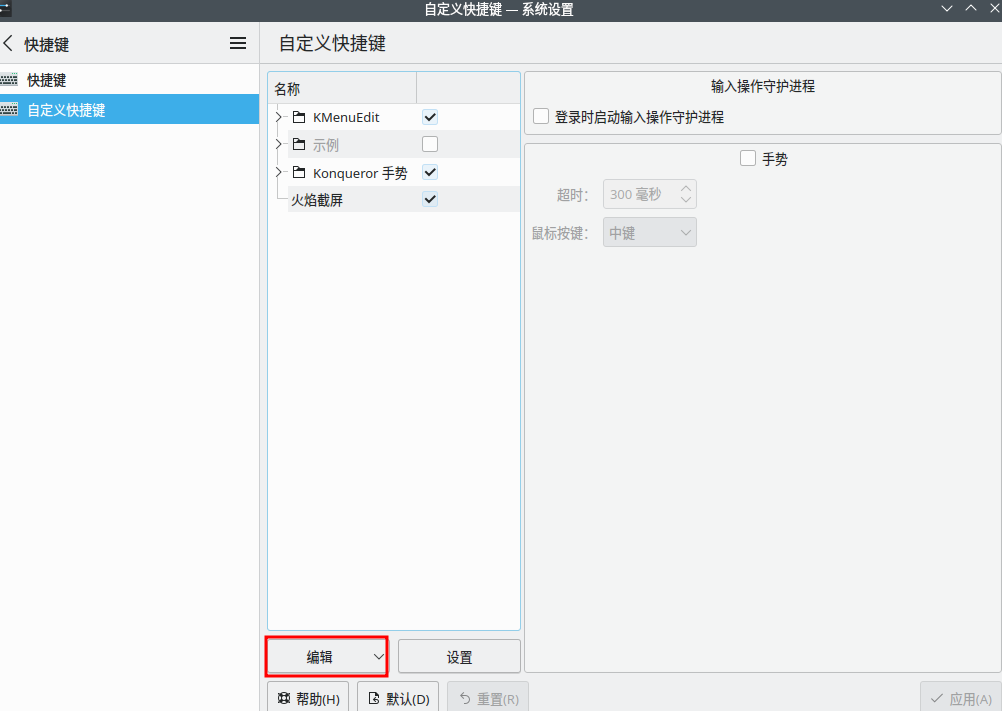
Task: Click the keyboard icon beside 快捷键
Action: pos(9,80)
